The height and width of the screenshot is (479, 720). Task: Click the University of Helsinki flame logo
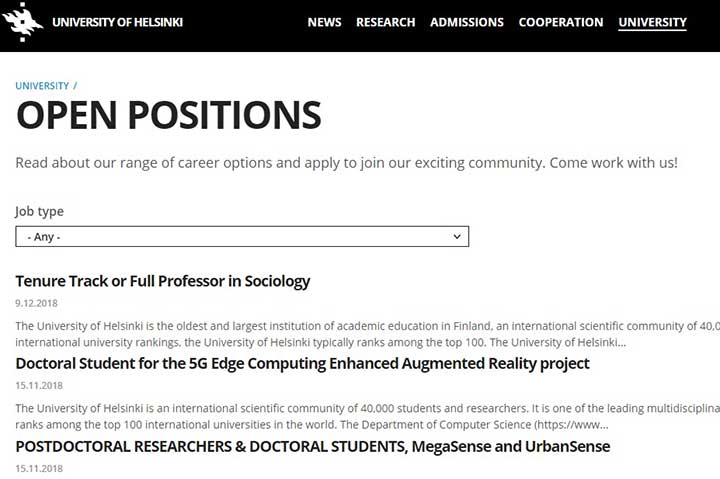tap(22, 22)
